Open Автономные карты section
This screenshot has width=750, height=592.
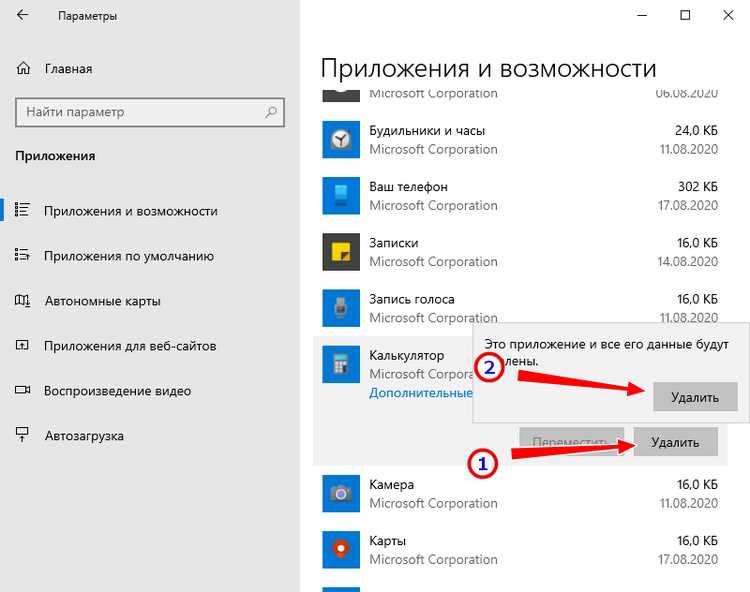(102, 301)
